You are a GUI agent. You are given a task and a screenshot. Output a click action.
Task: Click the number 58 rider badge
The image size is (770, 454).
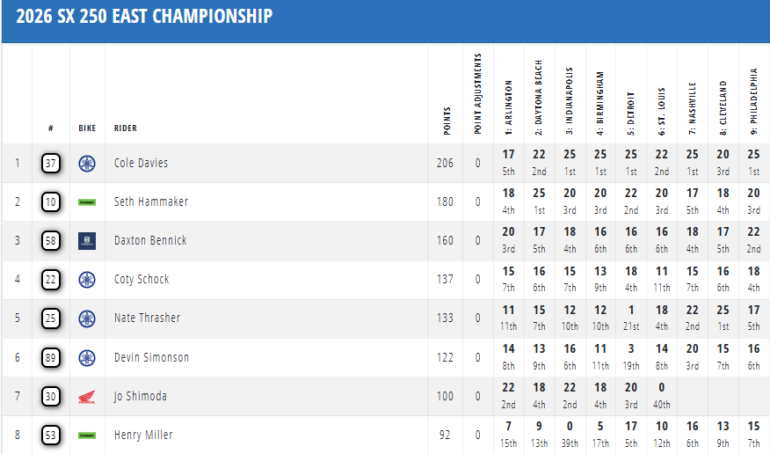click(x=50, y=241)
